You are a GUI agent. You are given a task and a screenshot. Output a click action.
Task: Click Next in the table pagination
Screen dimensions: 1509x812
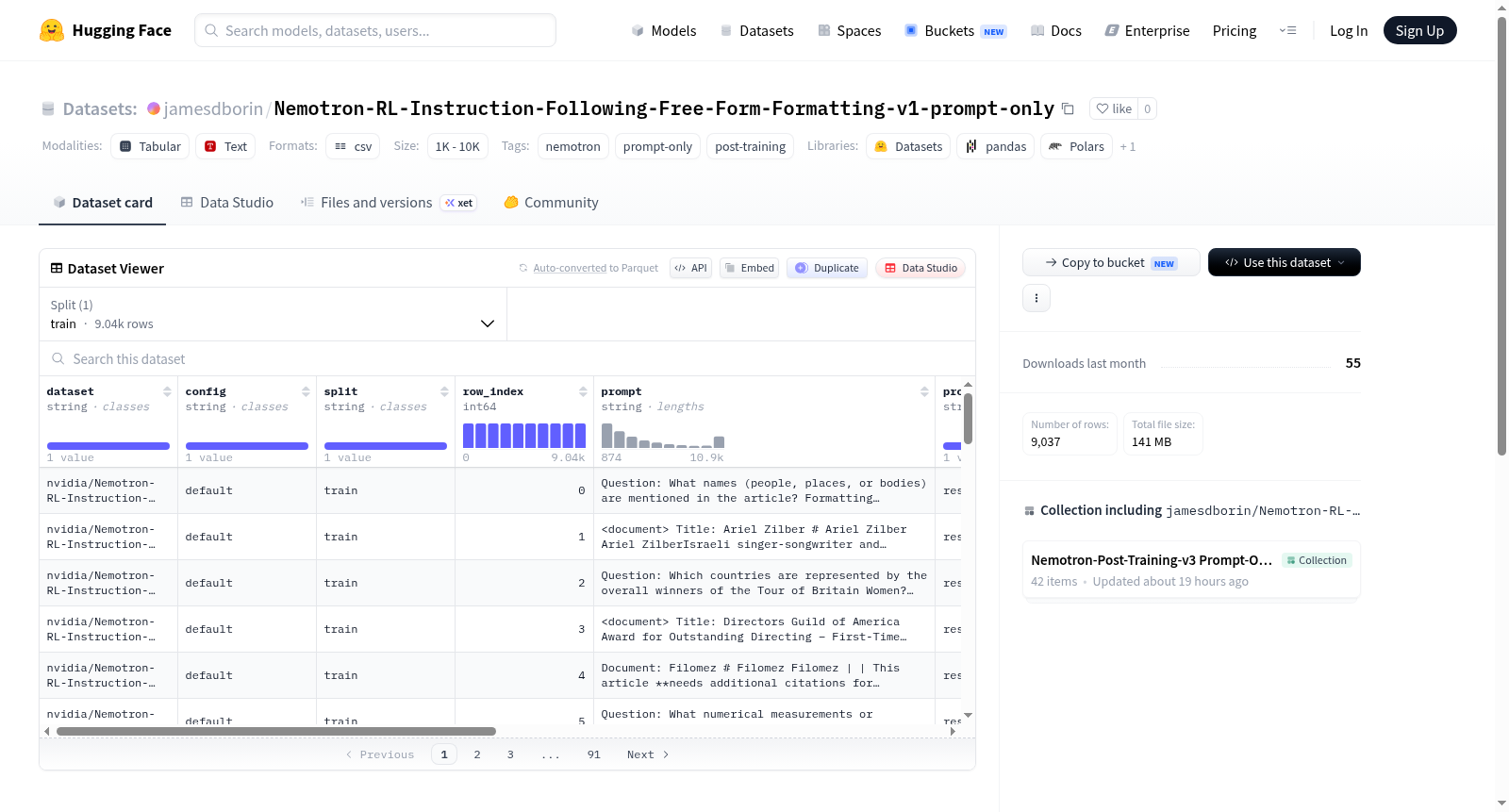click(648, 754)
